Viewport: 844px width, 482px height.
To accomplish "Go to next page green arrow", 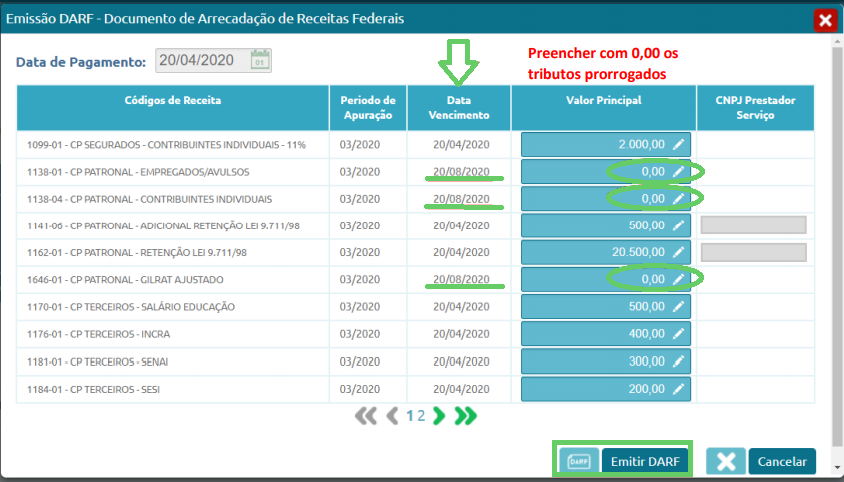I will pyautogui.click(x=439, y=416).
